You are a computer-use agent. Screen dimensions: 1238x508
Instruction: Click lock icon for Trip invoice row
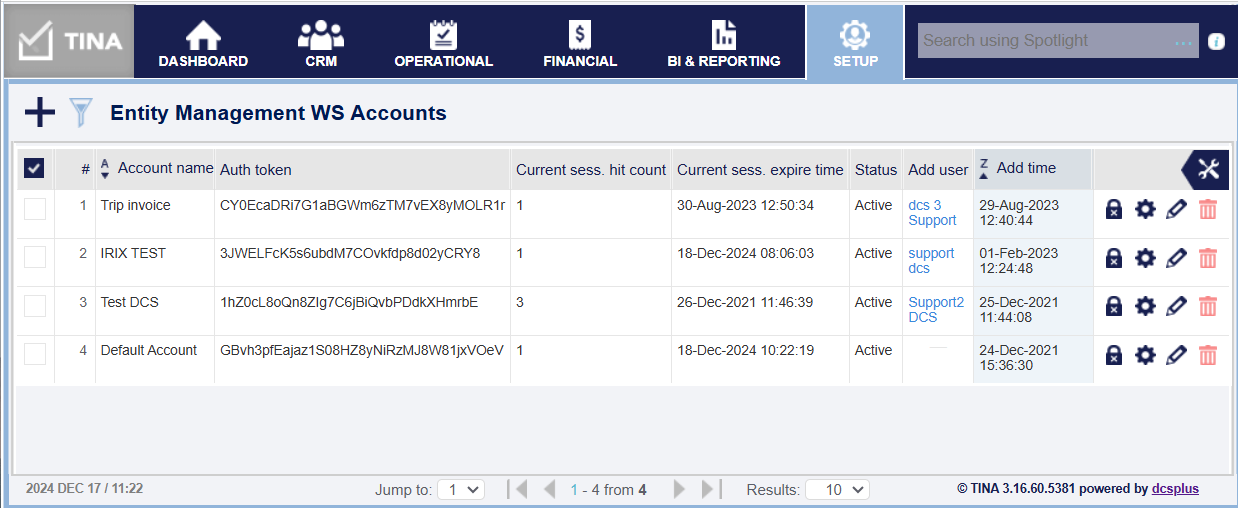point(1113,209)
